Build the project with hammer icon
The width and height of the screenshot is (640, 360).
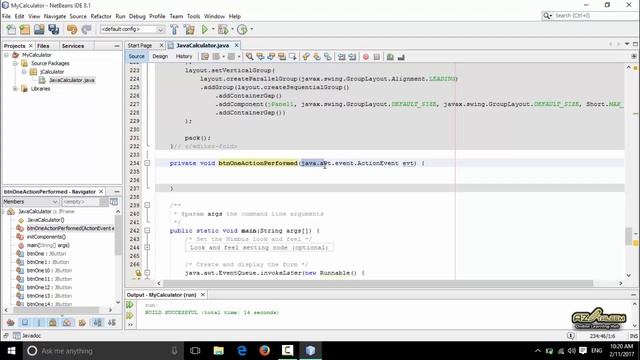click(x=174, y=29)
